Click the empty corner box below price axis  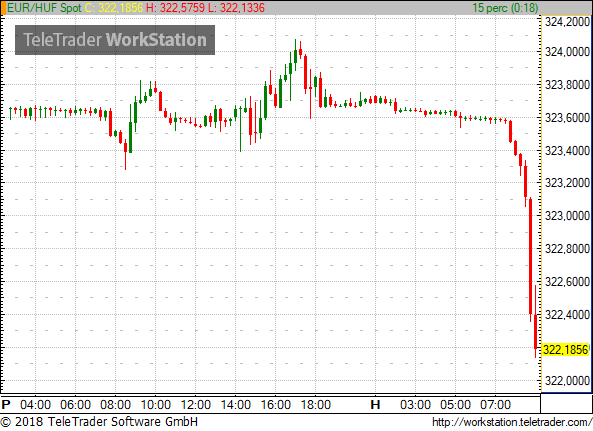[x=566, y=403]
